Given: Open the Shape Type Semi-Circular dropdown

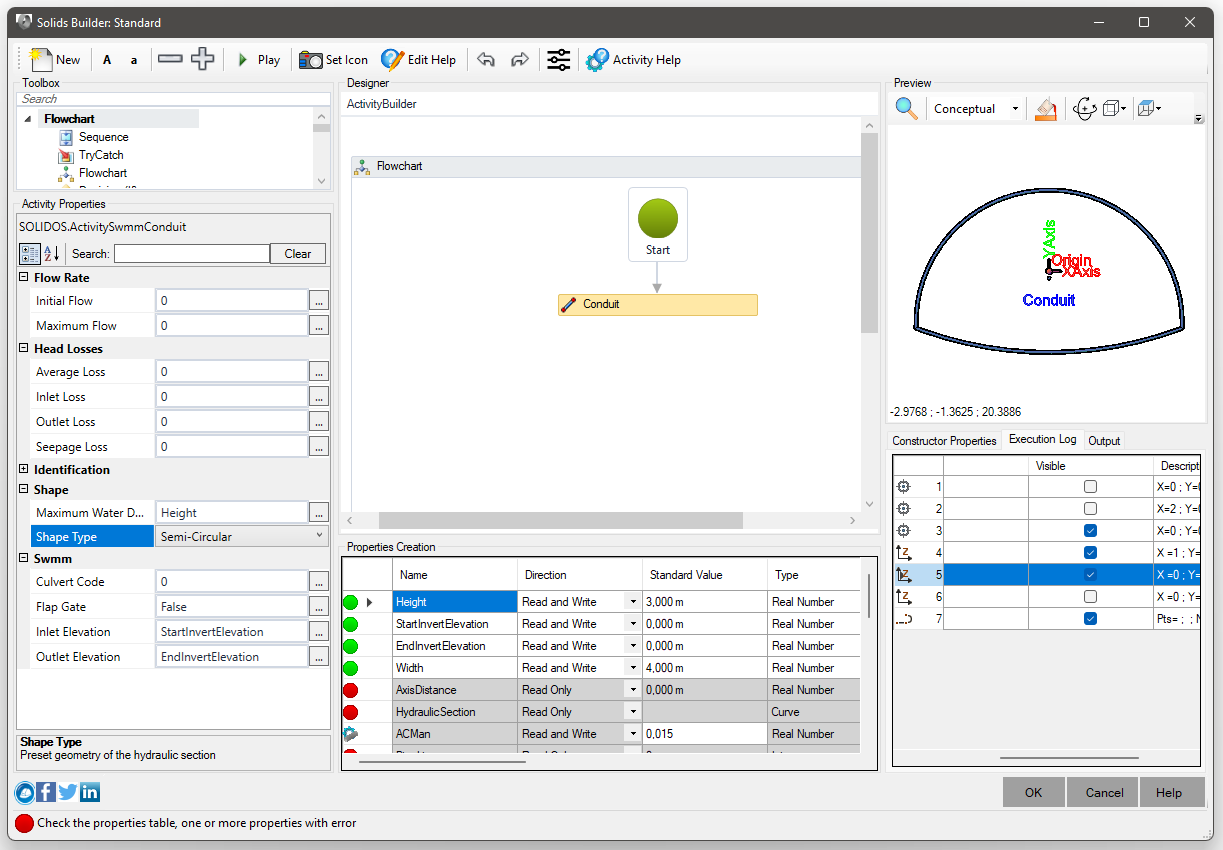Looking at the screenshot, I should click(x=320, y=536).
